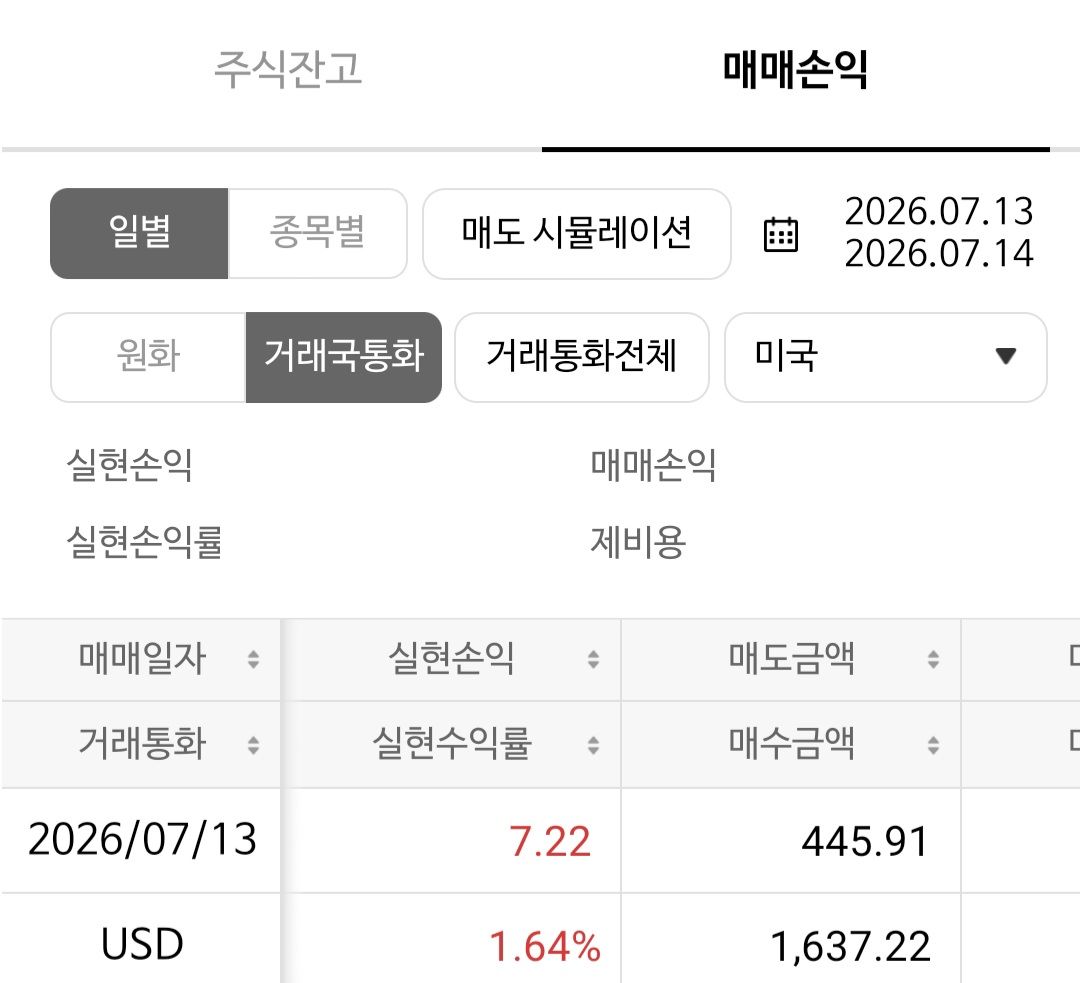
Task: Open the 미국 country dropdown
Action: [x=886, y=357]
